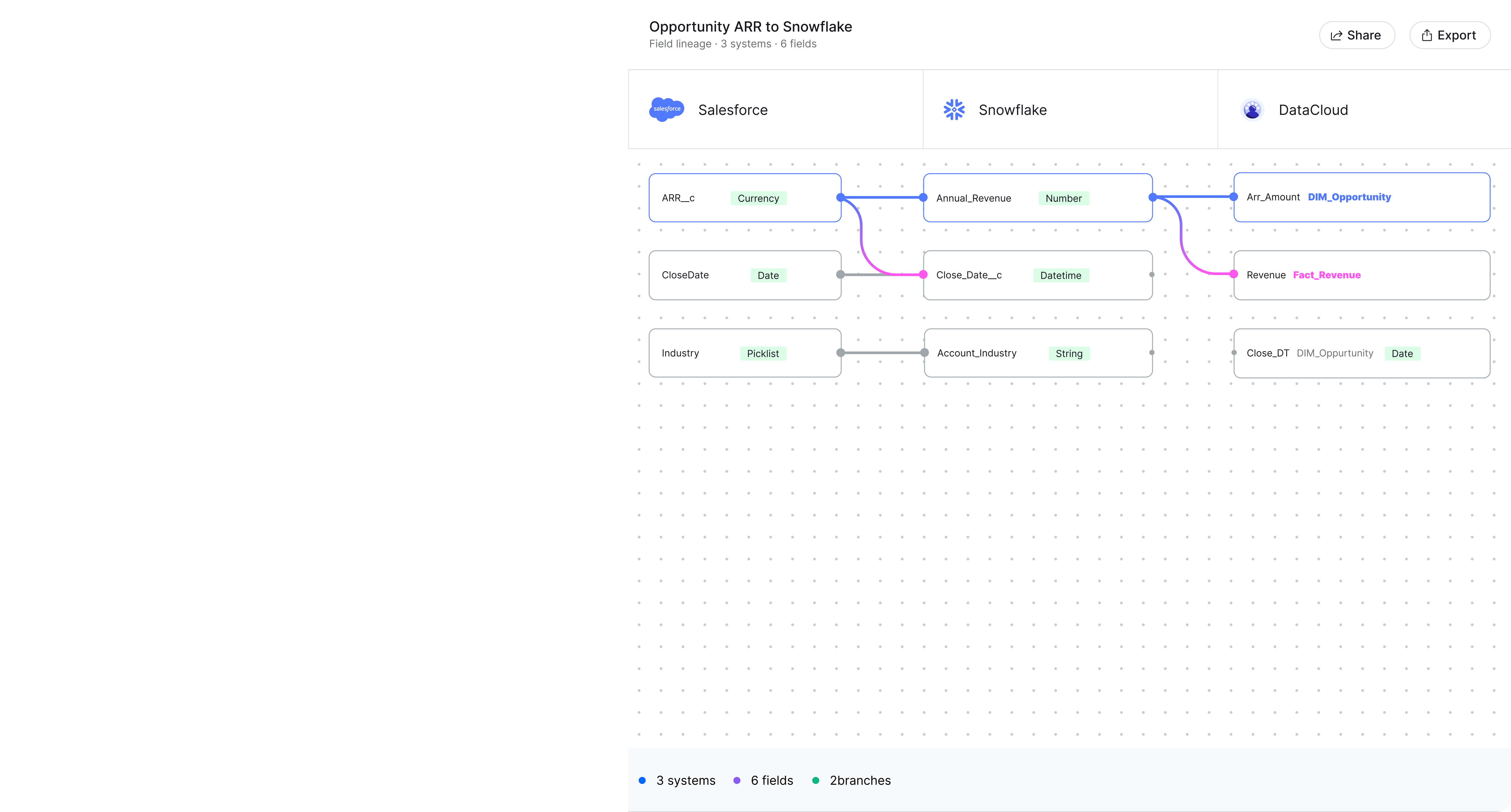Click the Account_Industry field node
1511x812 pixels.
(1037, 353)
